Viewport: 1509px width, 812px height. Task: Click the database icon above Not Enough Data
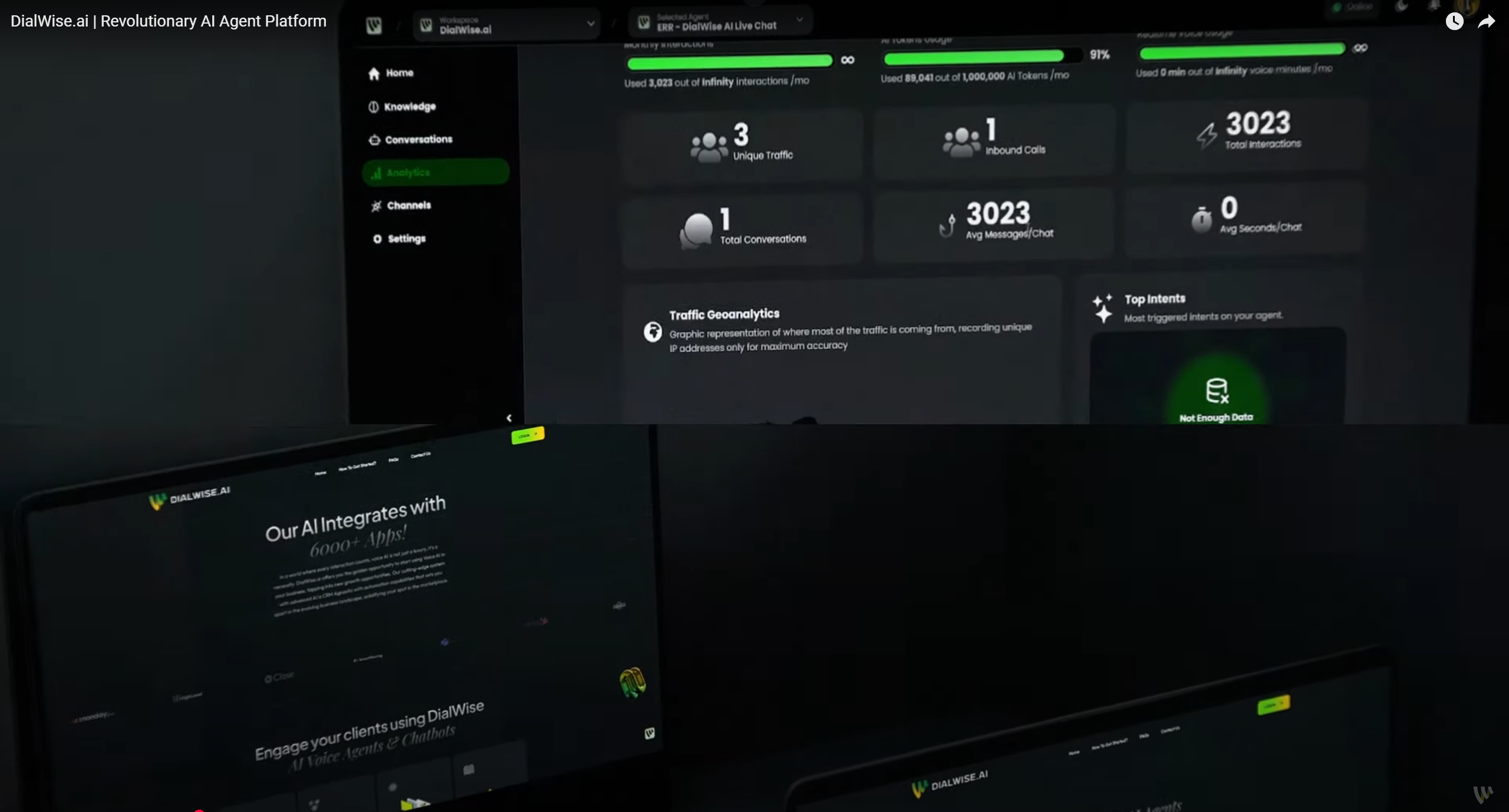(x=1217, y=391)
